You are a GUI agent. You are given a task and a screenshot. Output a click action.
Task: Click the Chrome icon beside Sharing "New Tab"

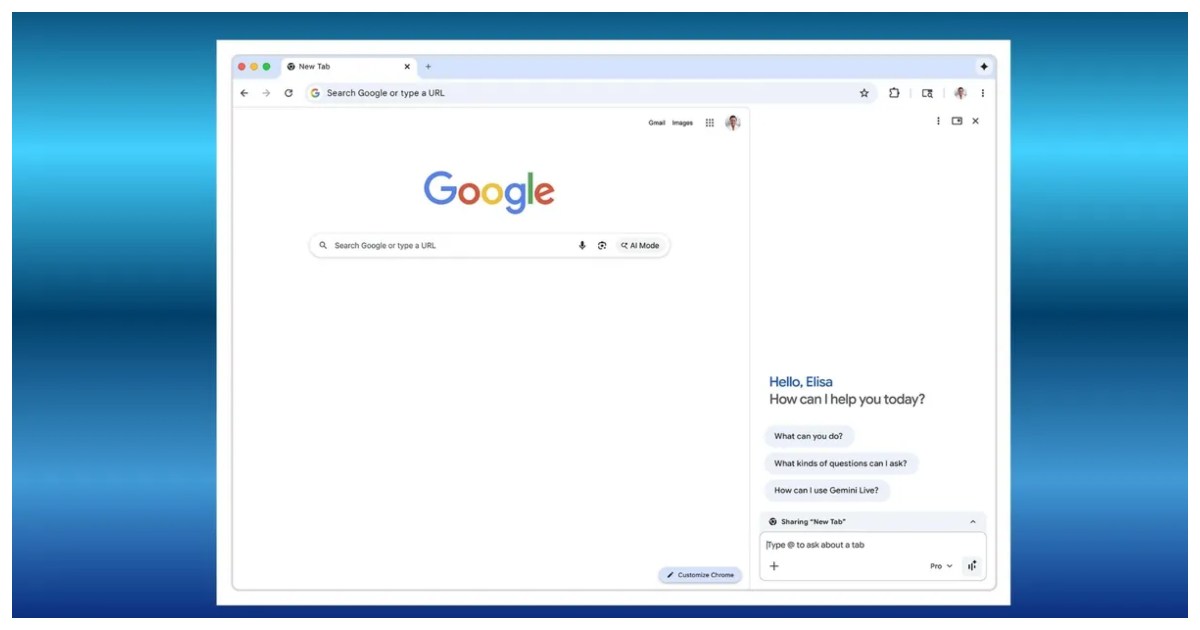coord(773,522)
